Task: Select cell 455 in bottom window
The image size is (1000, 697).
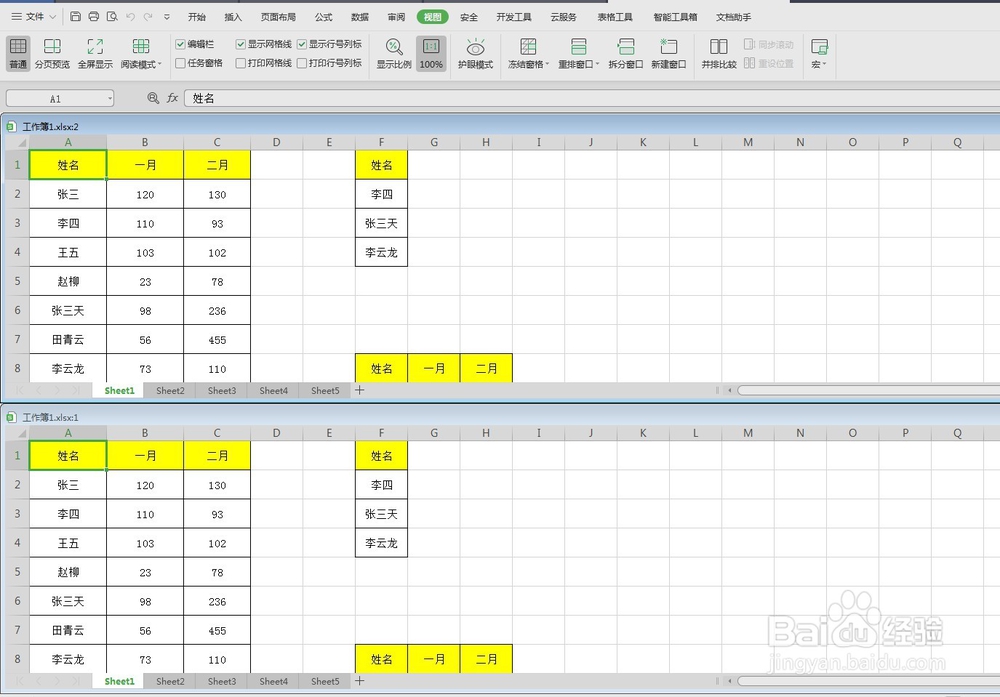Action: (217, 631)
